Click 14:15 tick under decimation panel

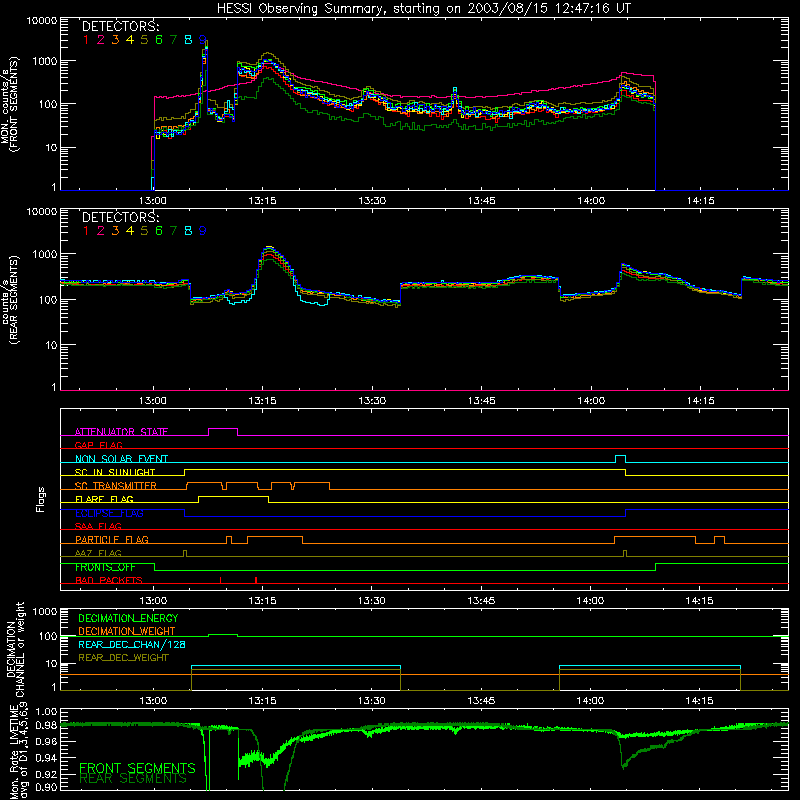click(699, 701)
